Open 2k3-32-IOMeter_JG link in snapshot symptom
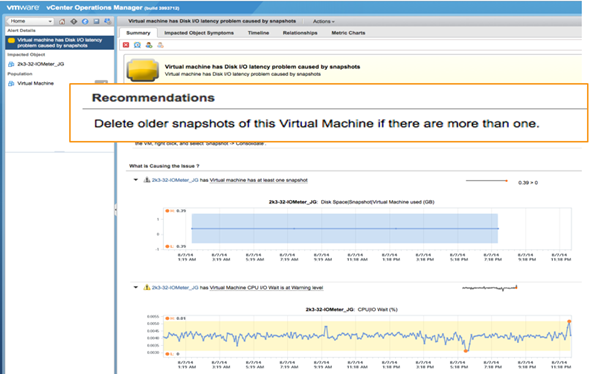 tap(175, 180)
